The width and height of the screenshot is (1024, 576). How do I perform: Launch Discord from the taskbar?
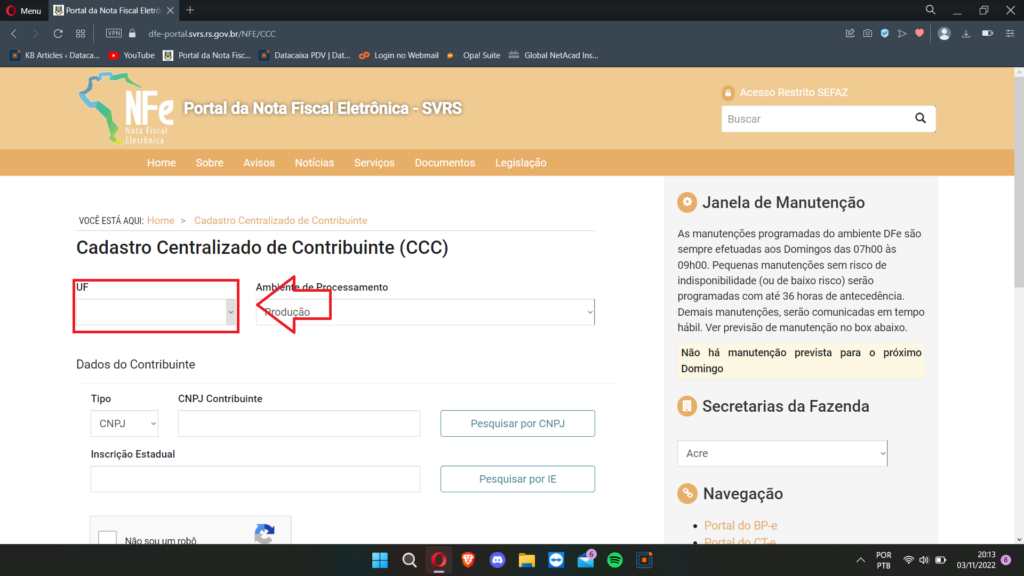(497, 560)
